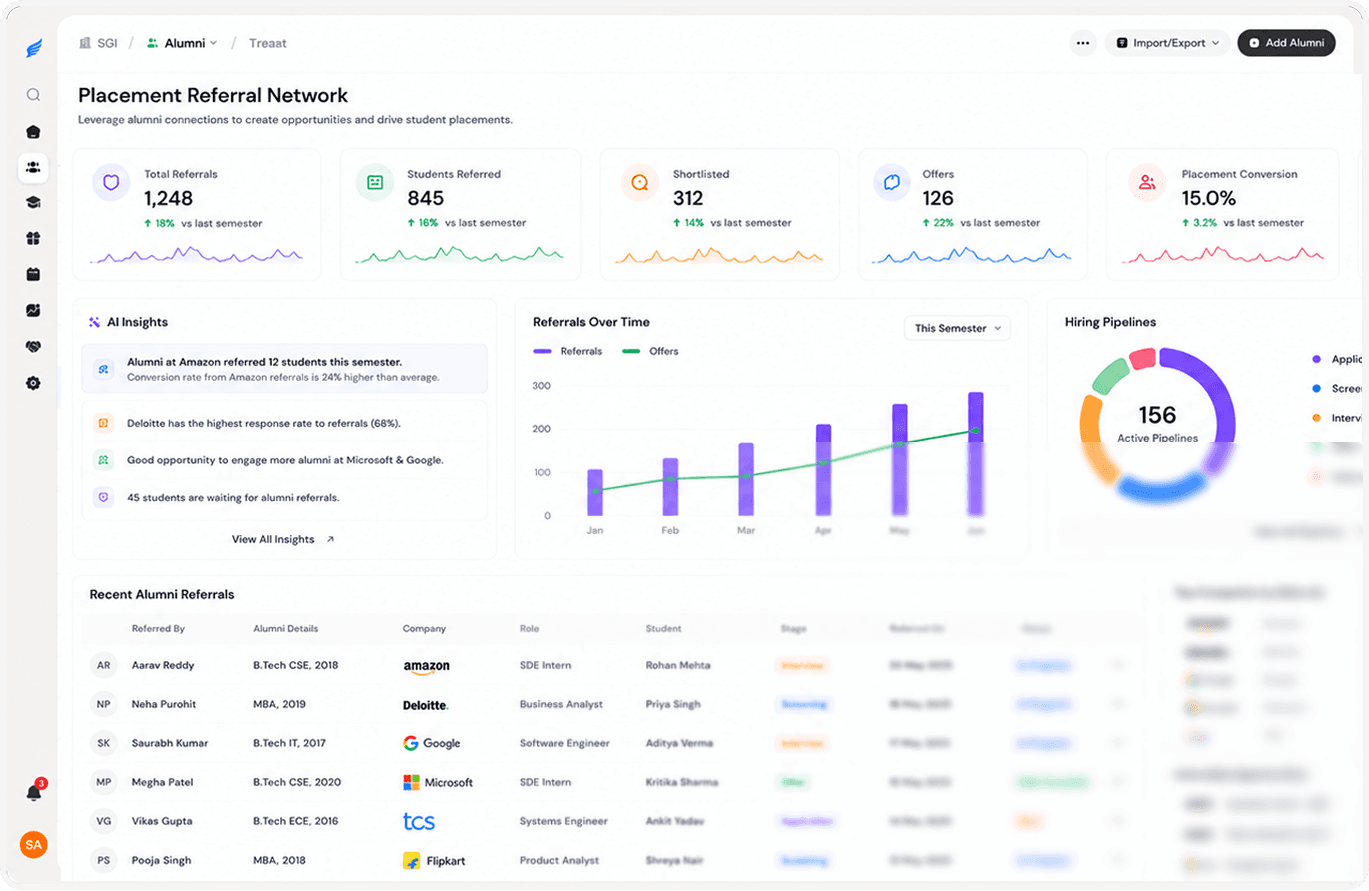Expand the Alumni breadcrumb dropdown
The image size is (1369, 891).
point(181,43)
